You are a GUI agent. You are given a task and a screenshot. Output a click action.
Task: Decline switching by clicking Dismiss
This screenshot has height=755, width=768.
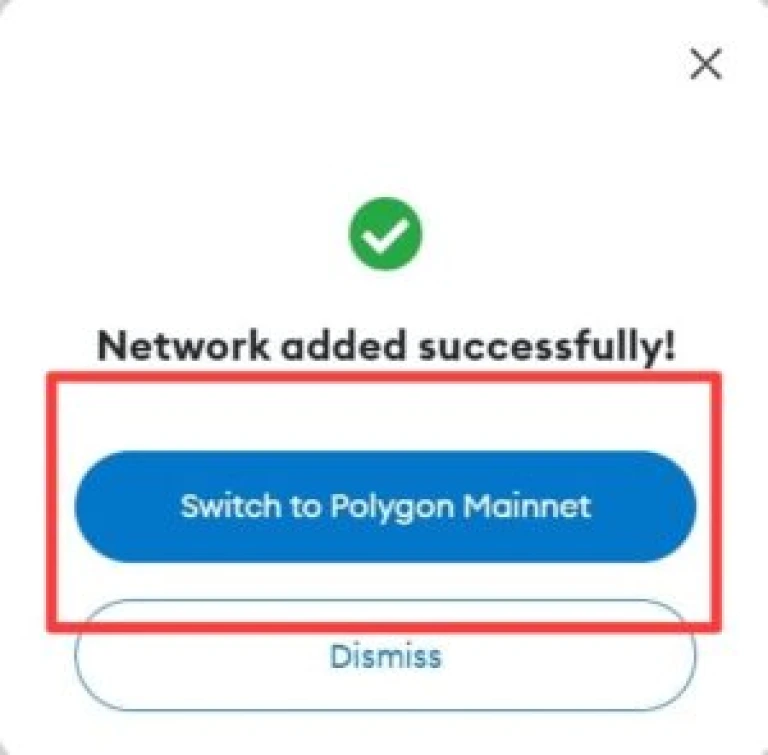[385, 655]
